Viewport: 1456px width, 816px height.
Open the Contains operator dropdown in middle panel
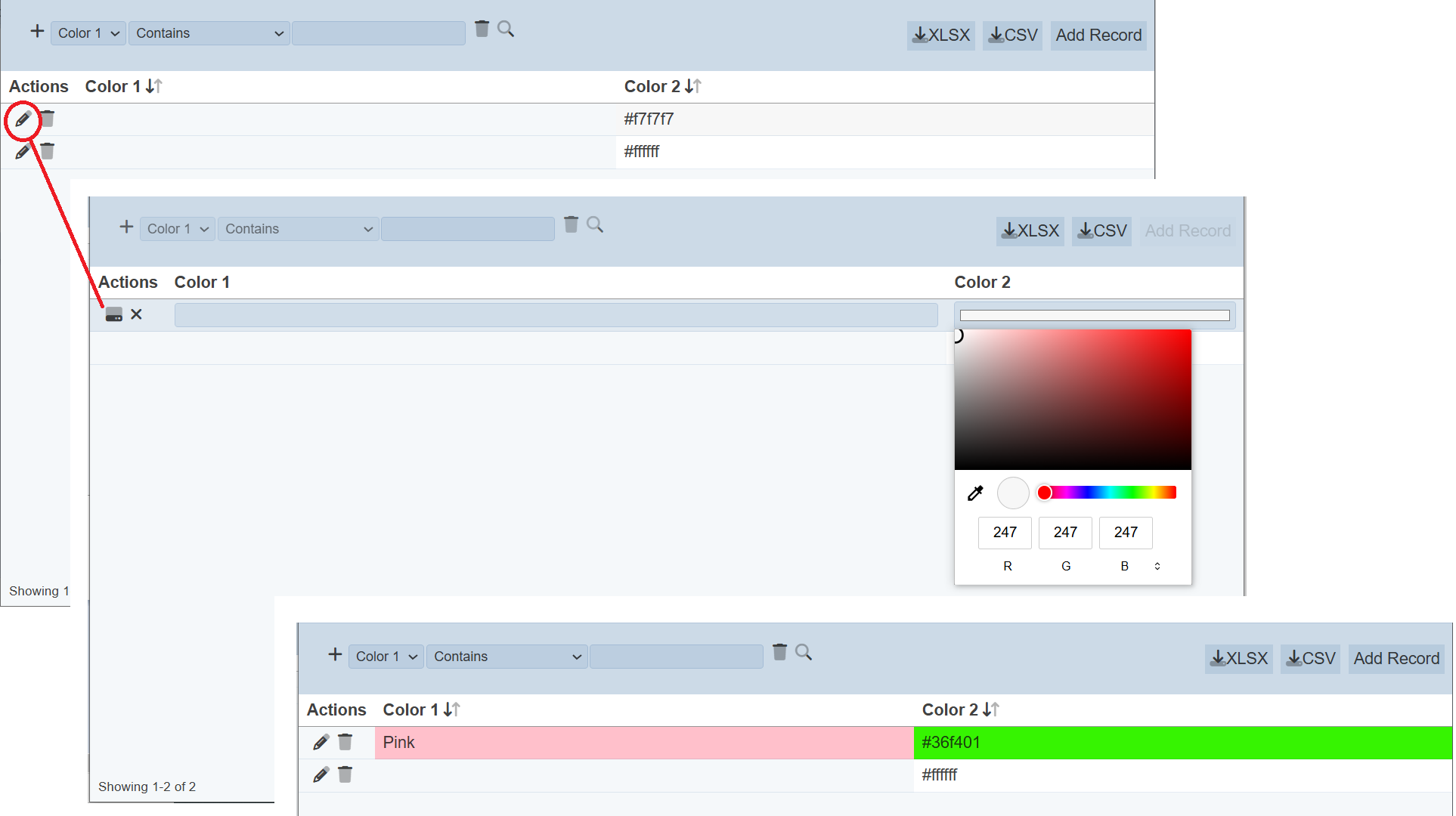[x=298, y=229]
